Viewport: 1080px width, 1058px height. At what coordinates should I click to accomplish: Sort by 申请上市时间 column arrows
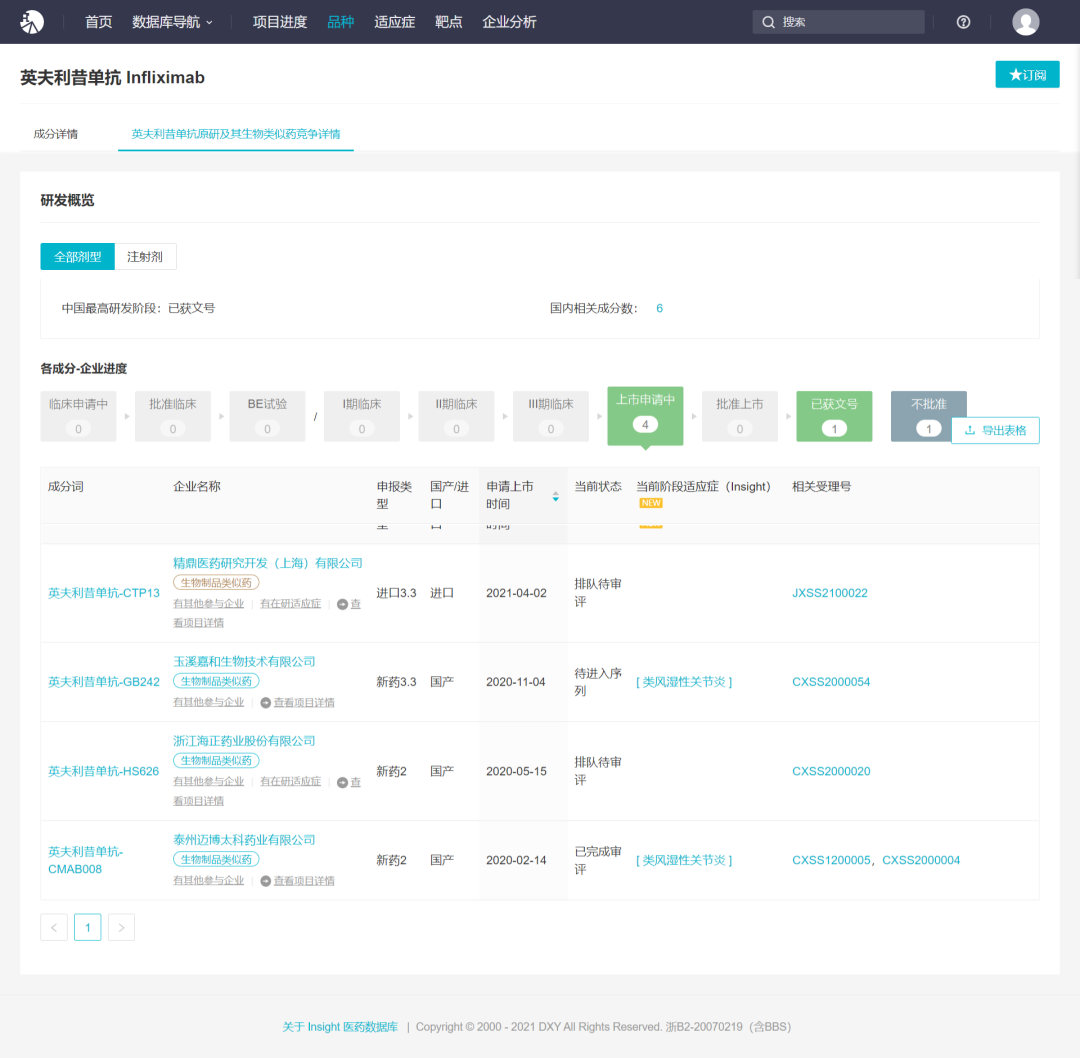click(555, 497)
